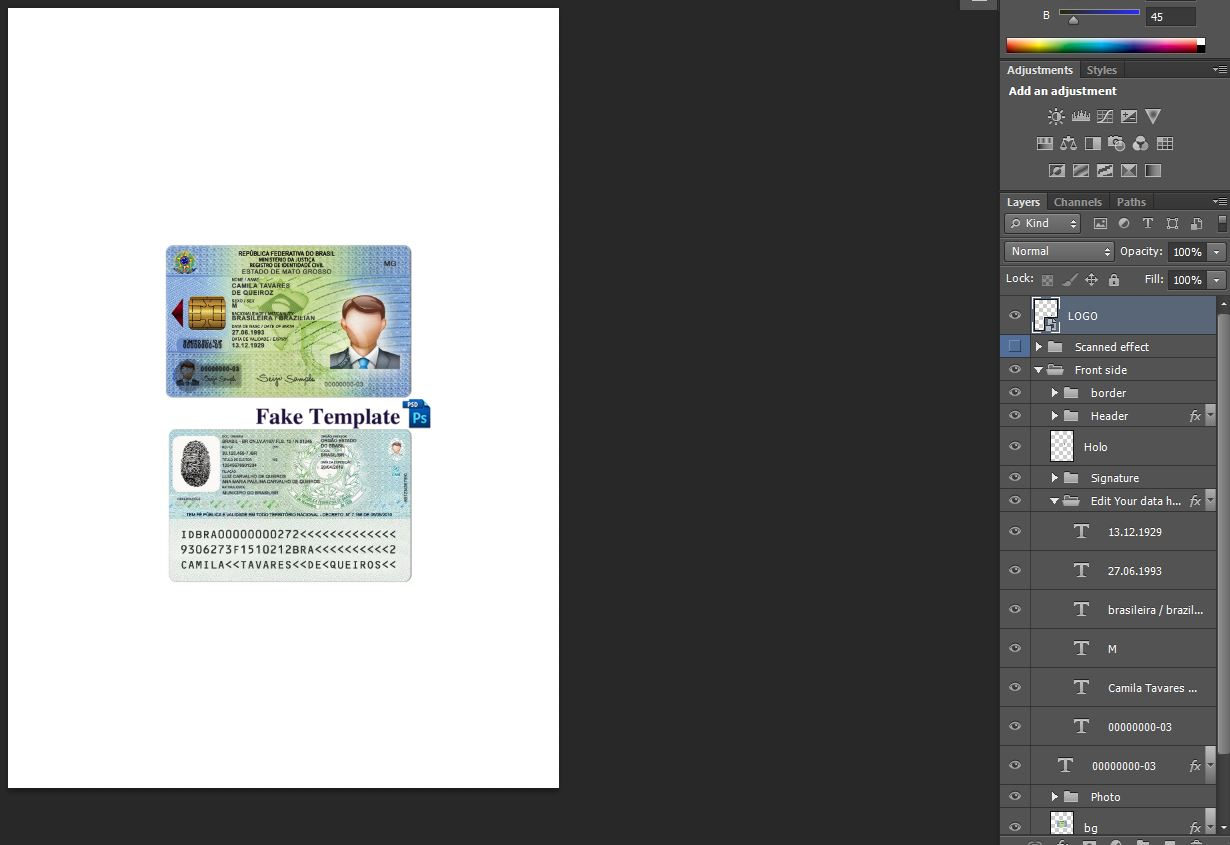
Task: Expand the Photo layer group
Action: (x=1056, y=796)
